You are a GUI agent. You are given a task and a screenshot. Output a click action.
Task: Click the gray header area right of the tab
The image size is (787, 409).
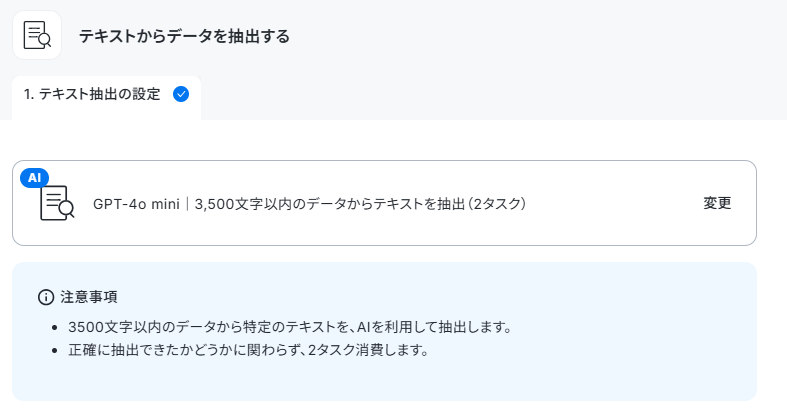(x=492, y=95)
